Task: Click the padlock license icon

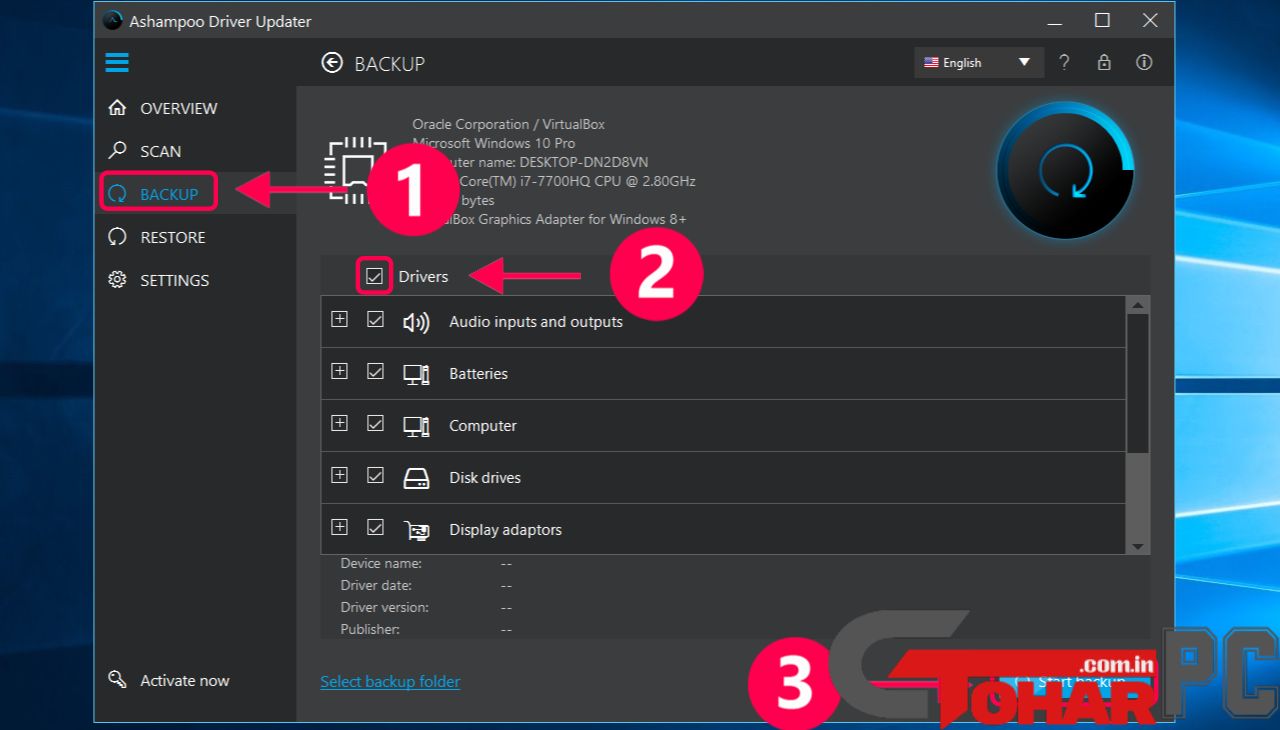Action: (1104, 62)
